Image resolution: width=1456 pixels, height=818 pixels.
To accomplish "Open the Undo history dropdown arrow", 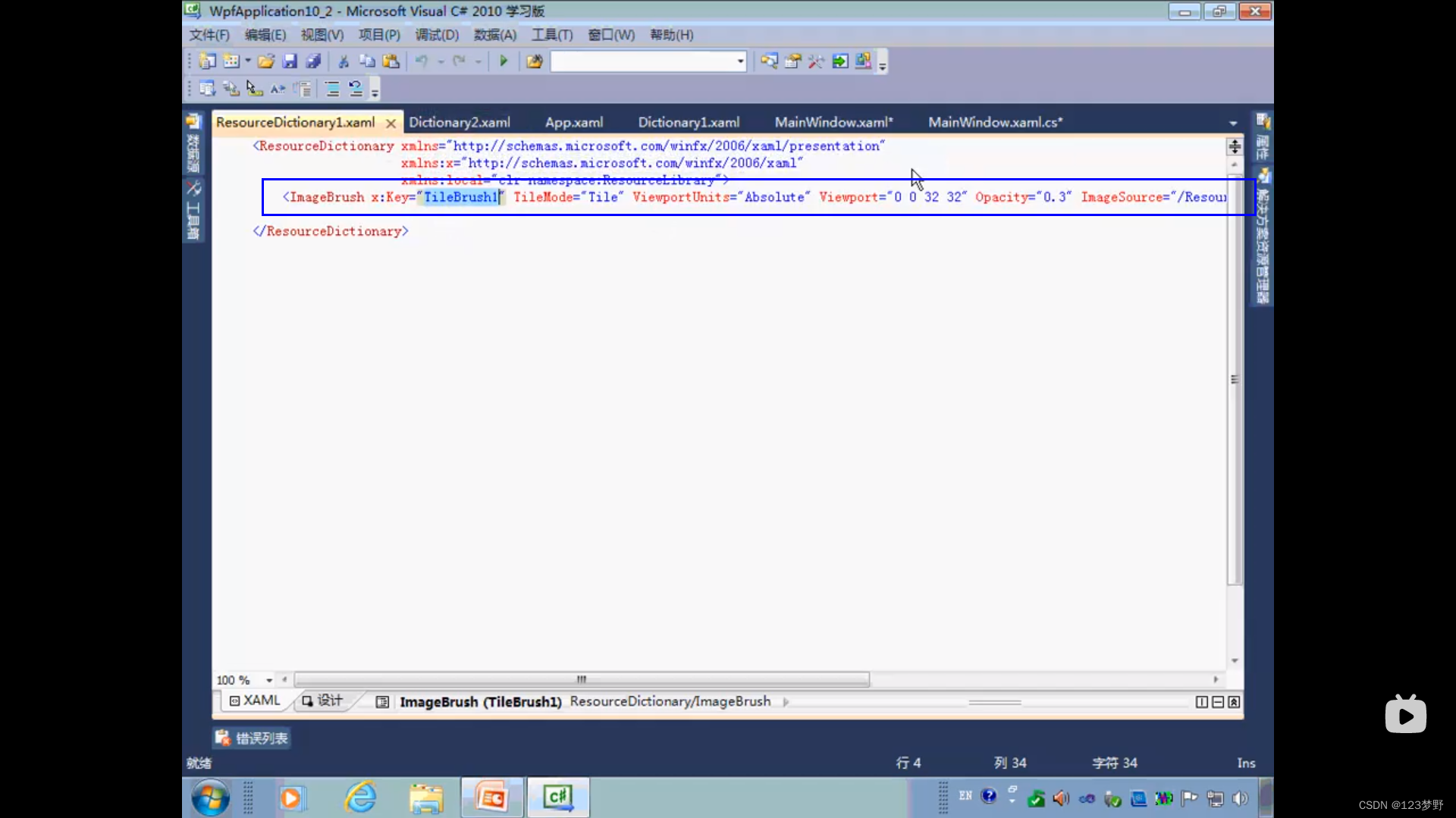I will [x=441, y=61].
